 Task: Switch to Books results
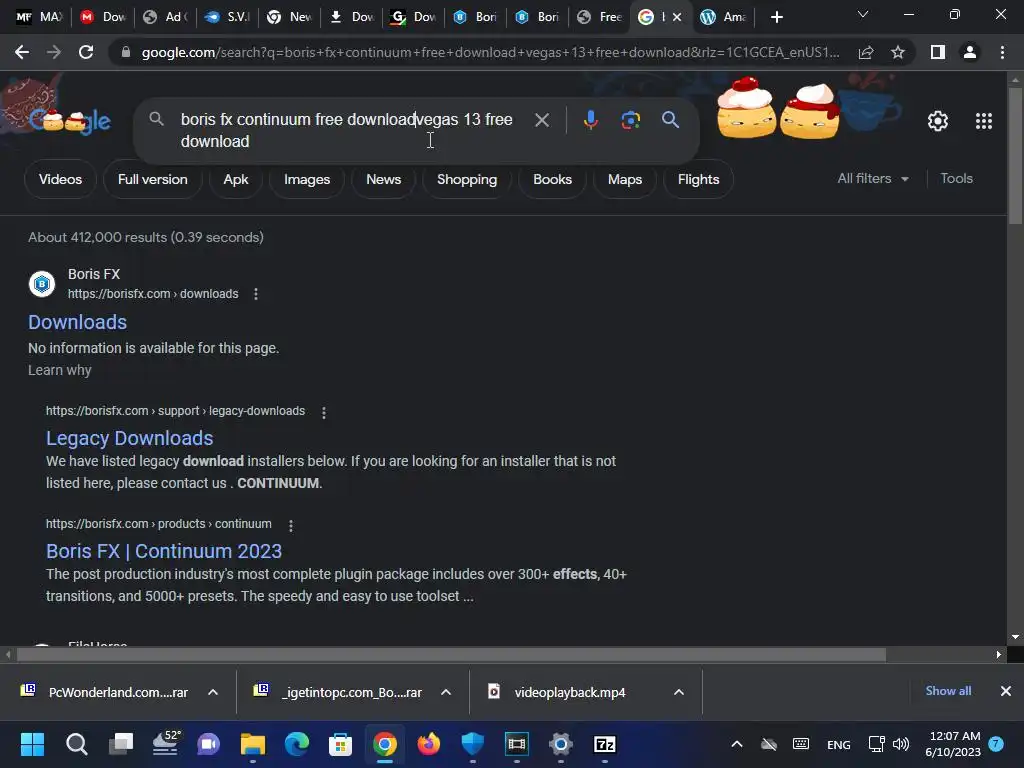coord(552,179)
